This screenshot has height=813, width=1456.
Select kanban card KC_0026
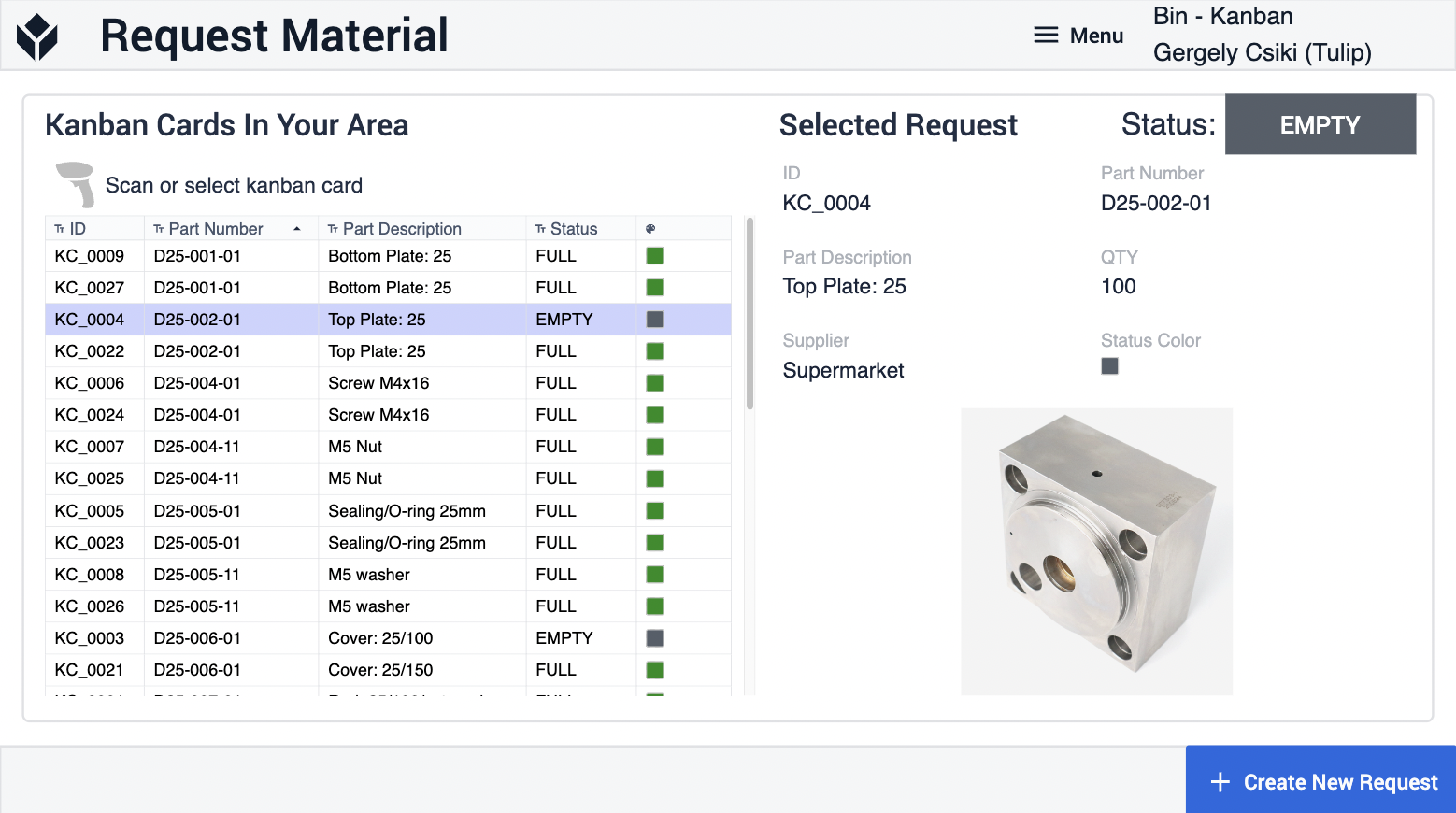click(388, 606)
